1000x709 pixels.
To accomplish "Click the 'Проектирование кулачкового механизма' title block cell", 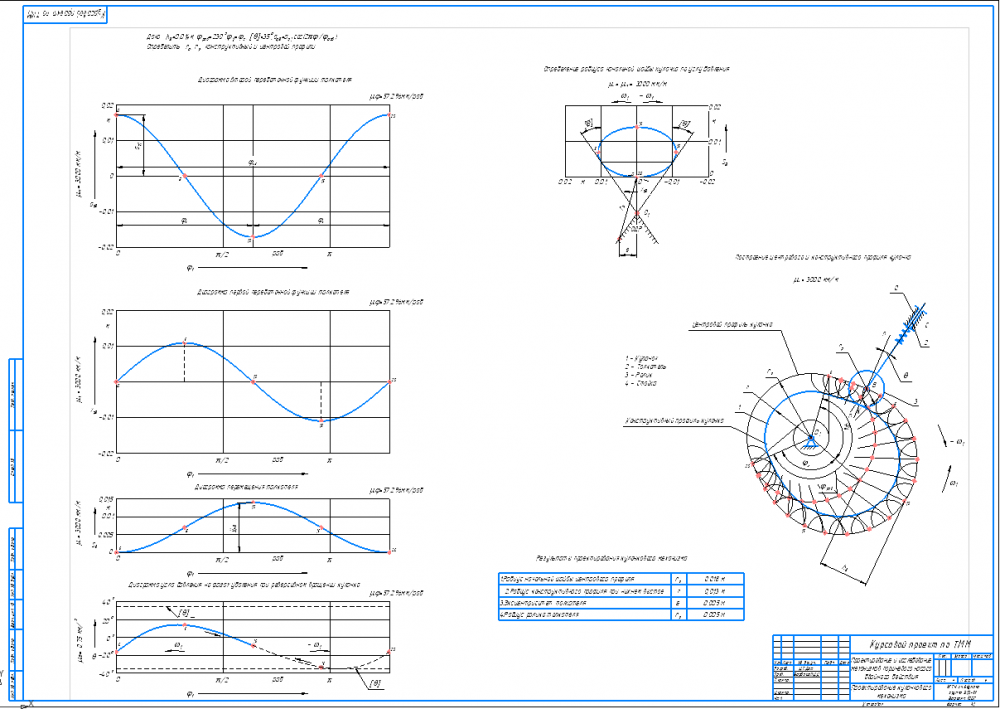I will click(892, 692).
